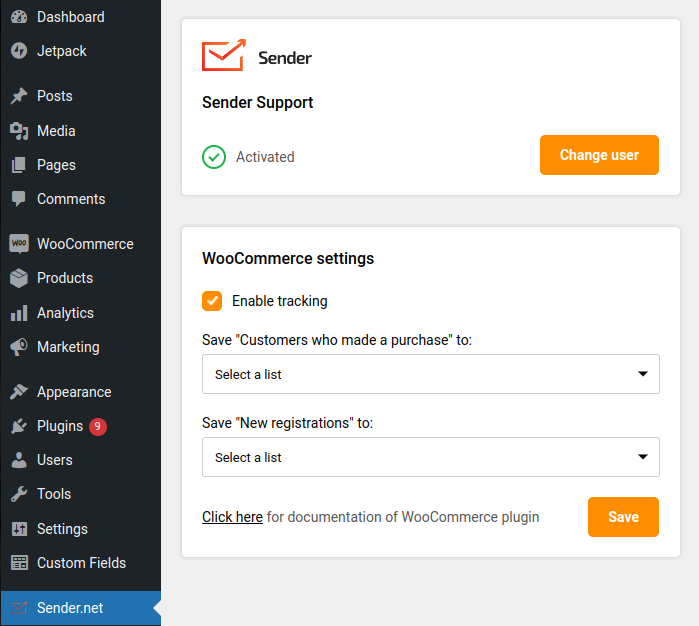The width and height of the screenshot is (699, 626).
Task: Click the Sender envelope logo
Action: pos(224,56)
